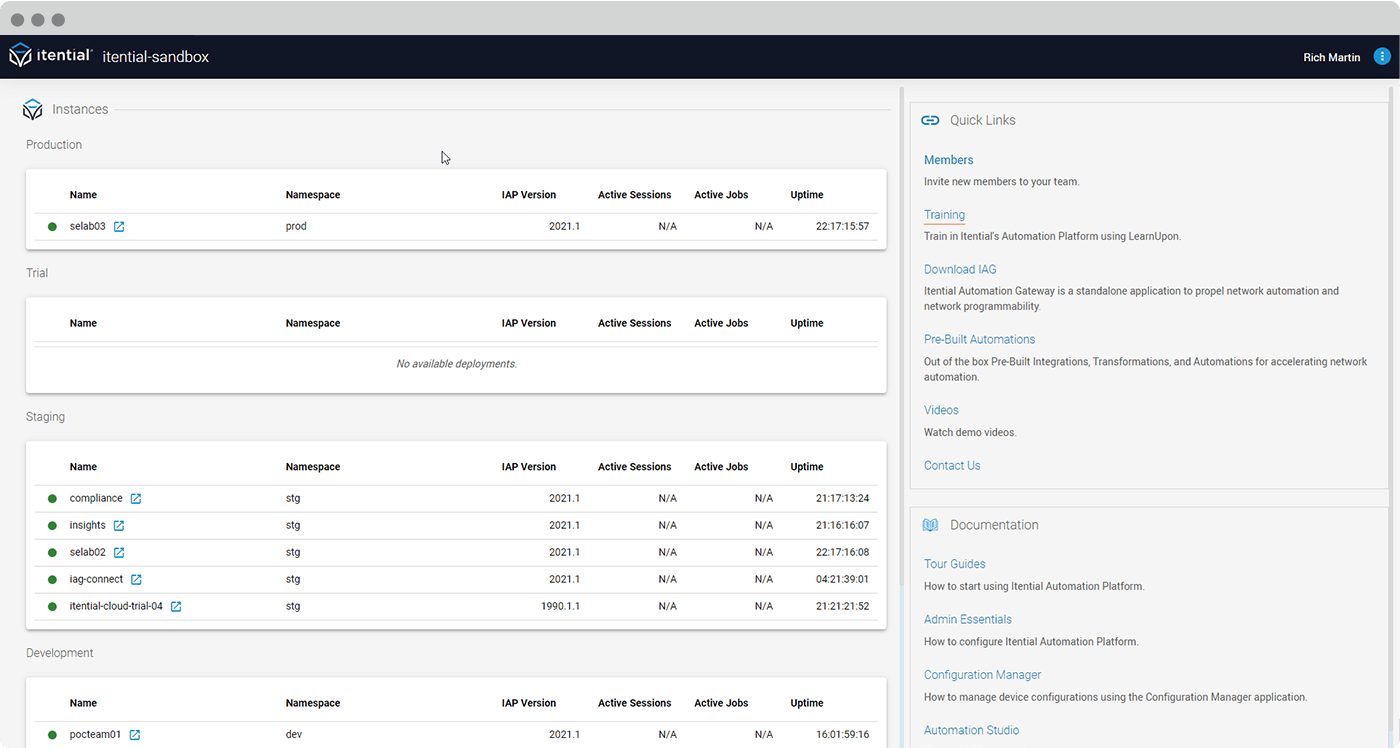
Task: Click the Members quick link
Action: click(x=948, y=160)
